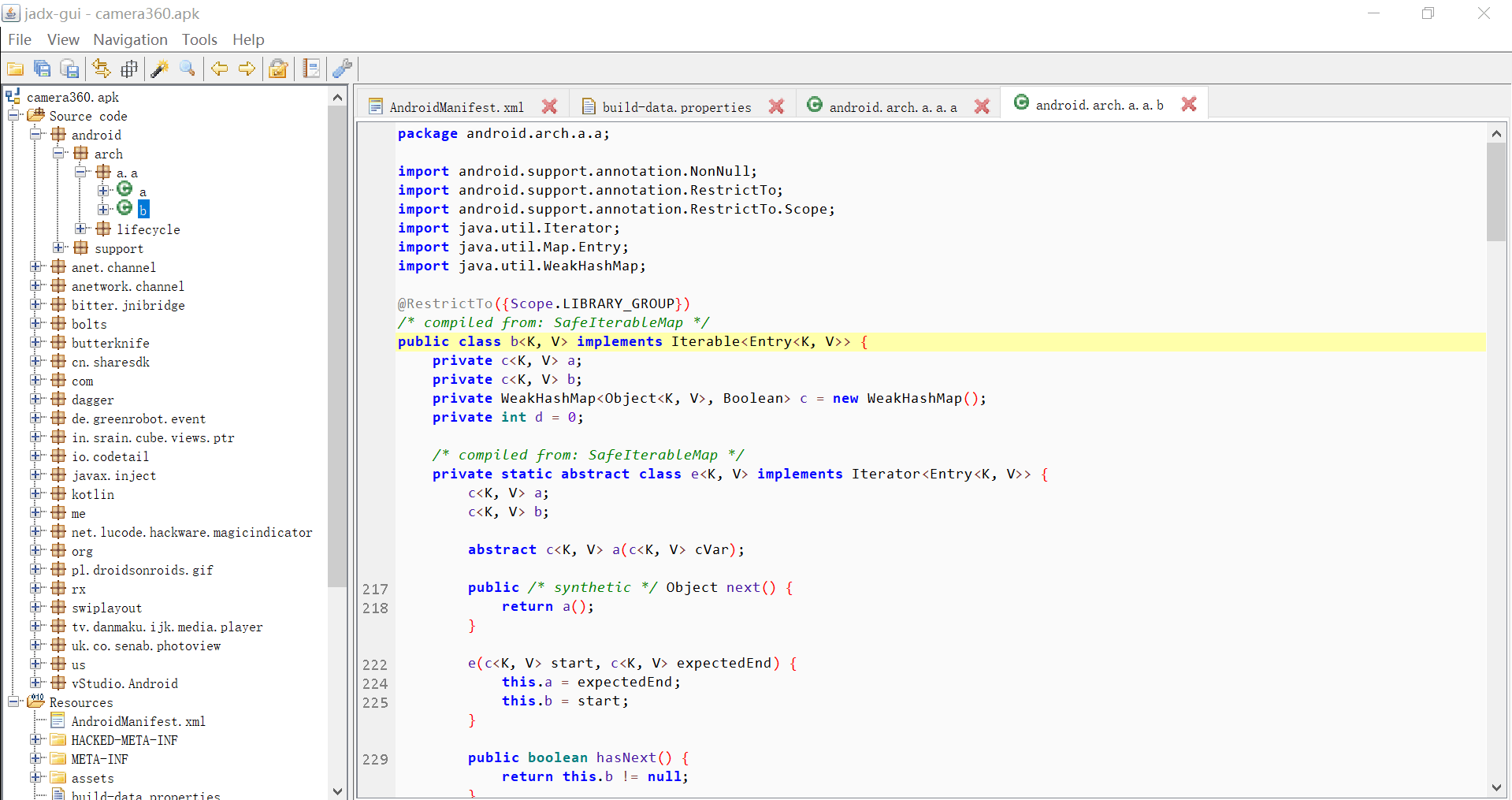Switch to the AndroidManifest.xml tab

tap(456, 107)
